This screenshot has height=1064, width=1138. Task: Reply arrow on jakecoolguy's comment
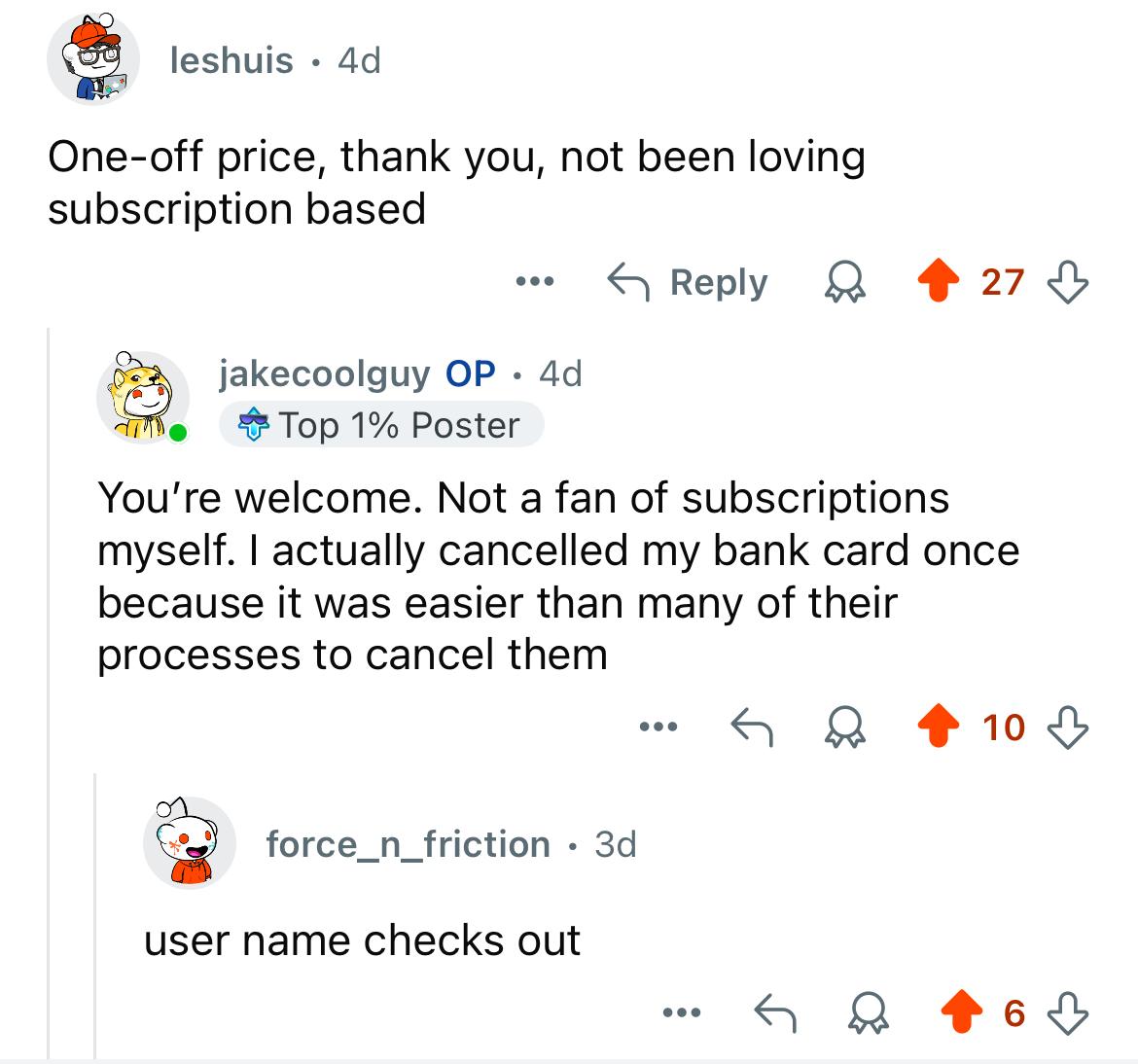tap(752, 727)
